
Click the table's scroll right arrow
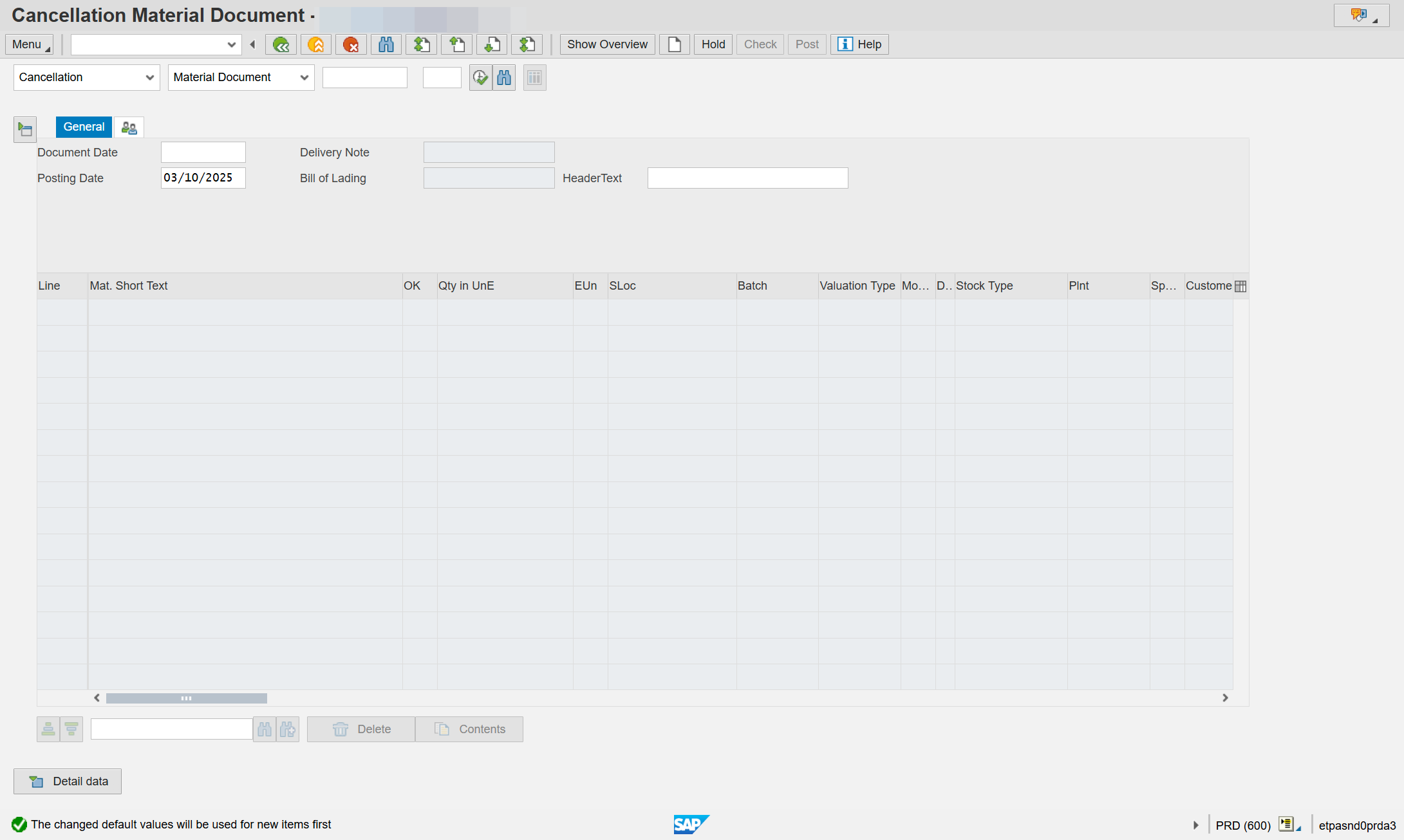[x=1225, y=698]
